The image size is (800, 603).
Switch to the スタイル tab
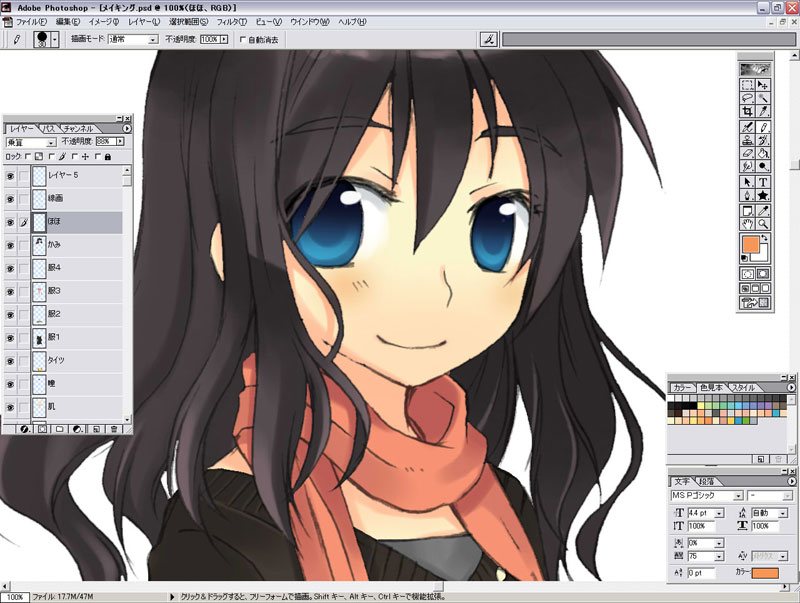743,388
